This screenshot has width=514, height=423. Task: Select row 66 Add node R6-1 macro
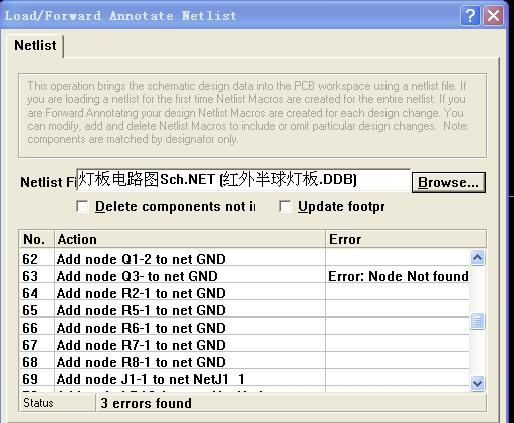click(244, 328)
